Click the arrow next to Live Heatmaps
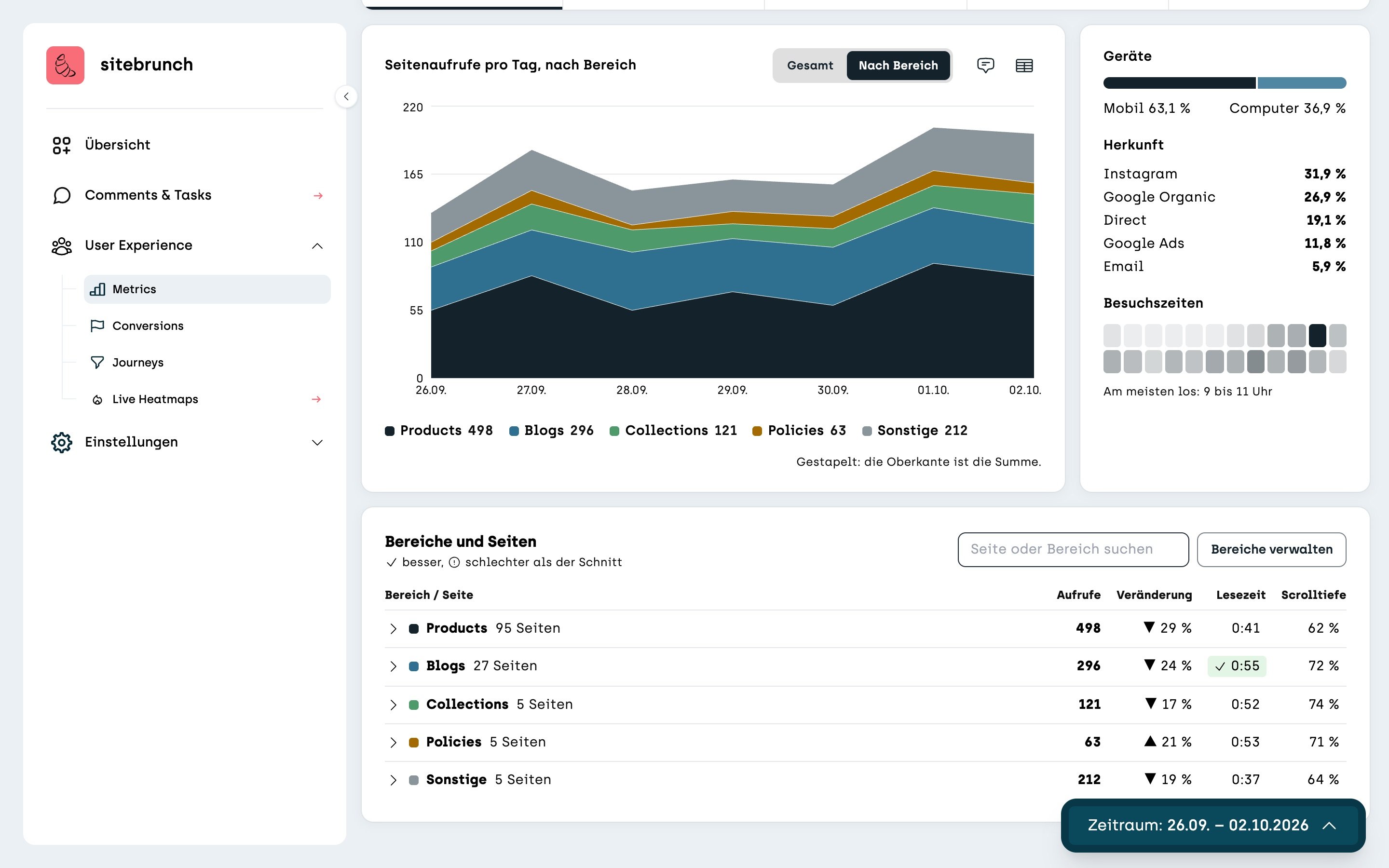This screenshot has width=1389, height=868. (x=316, y=399)
